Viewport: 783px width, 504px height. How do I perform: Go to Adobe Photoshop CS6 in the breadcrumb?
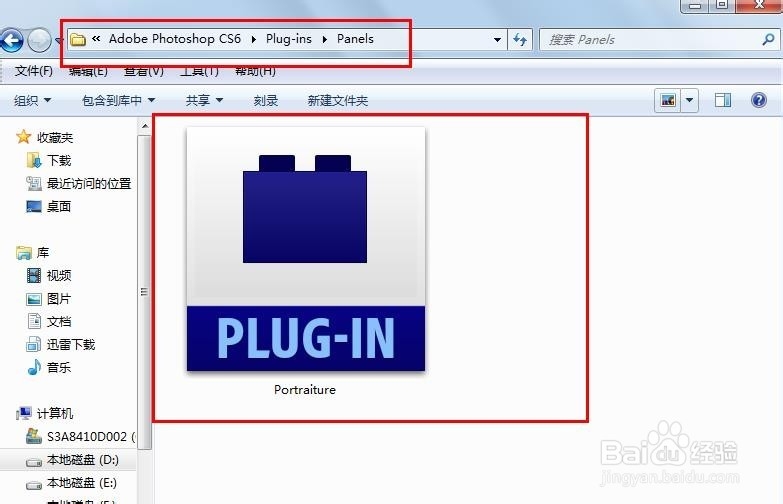(175, 38)
